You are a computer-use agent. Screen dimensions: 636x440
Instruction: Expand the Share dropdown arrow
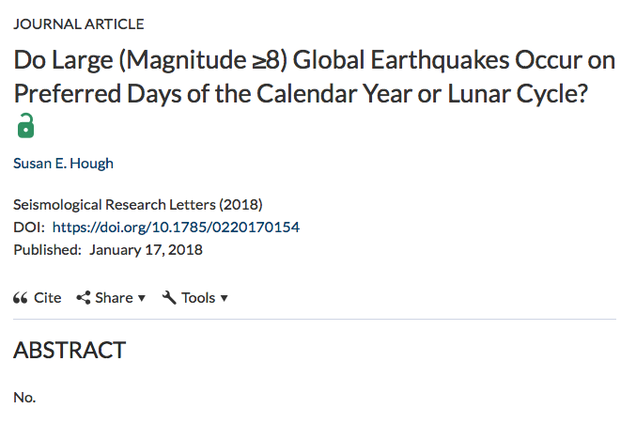pos(142,298)
